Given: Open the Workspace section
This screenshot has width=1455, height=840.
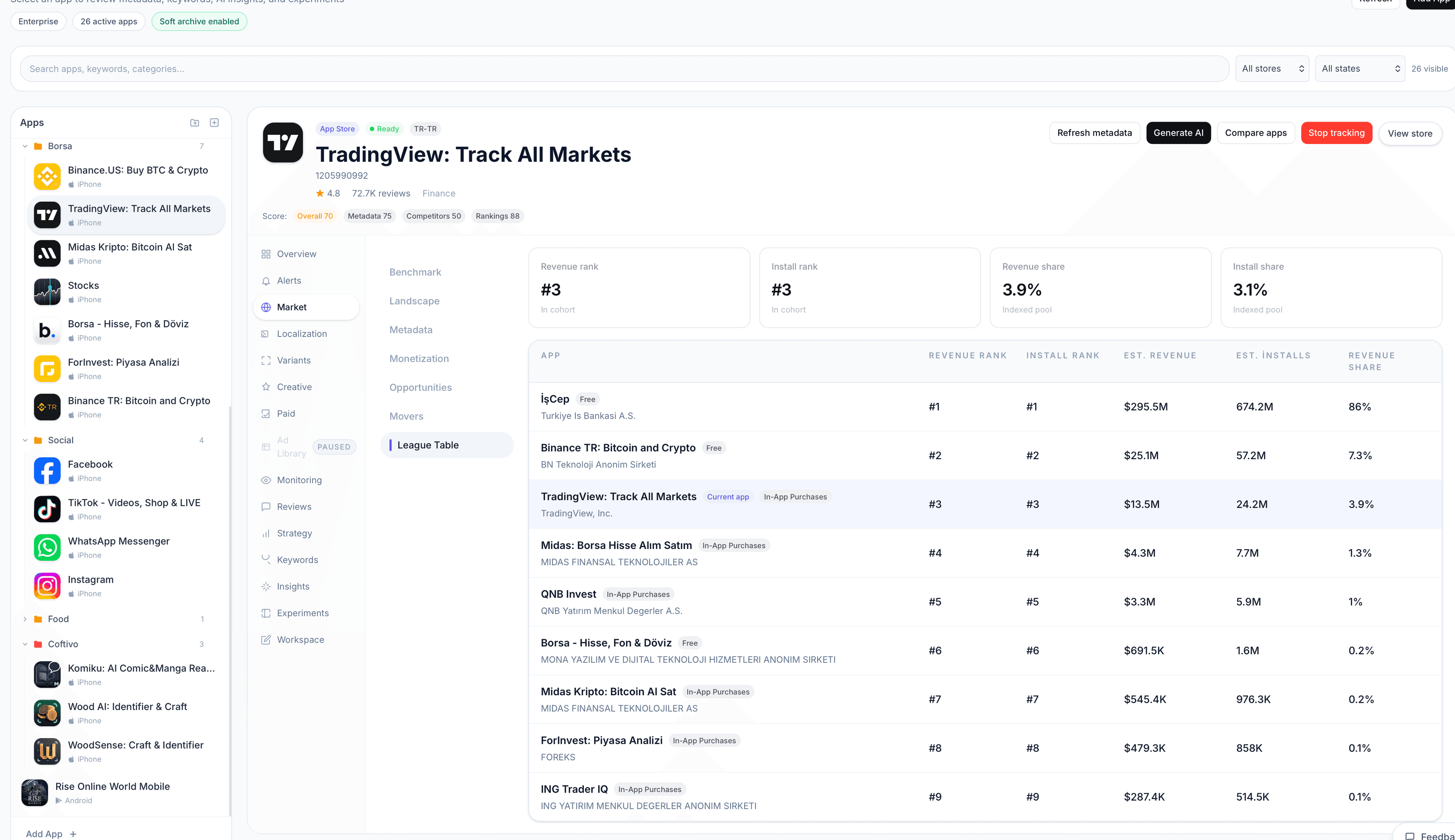Looking at the screenshot, I should tap(306, 639).
